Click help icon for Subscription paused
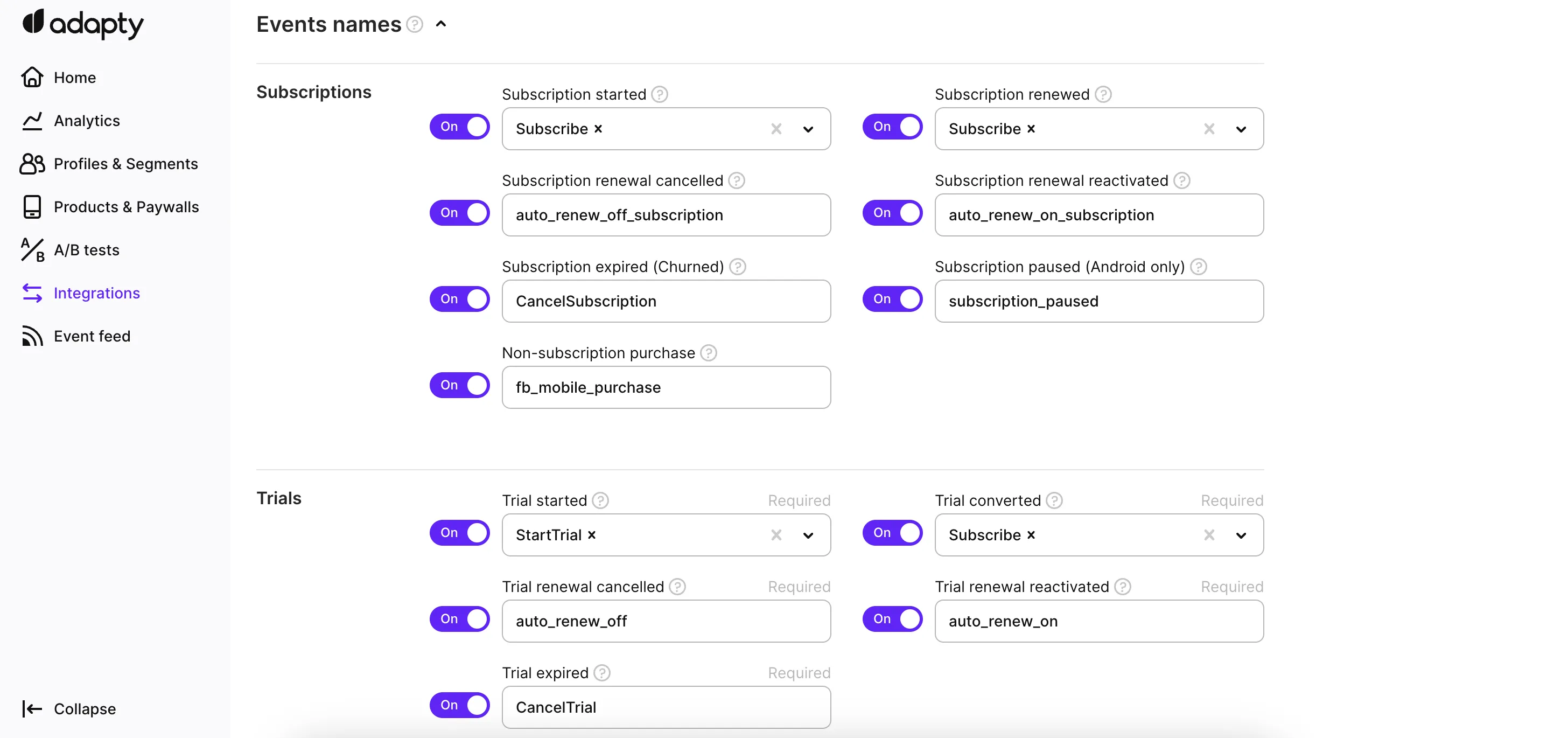Viewport: 1568px width, 738px height. pyautogui.click(x=1199, y=267)
